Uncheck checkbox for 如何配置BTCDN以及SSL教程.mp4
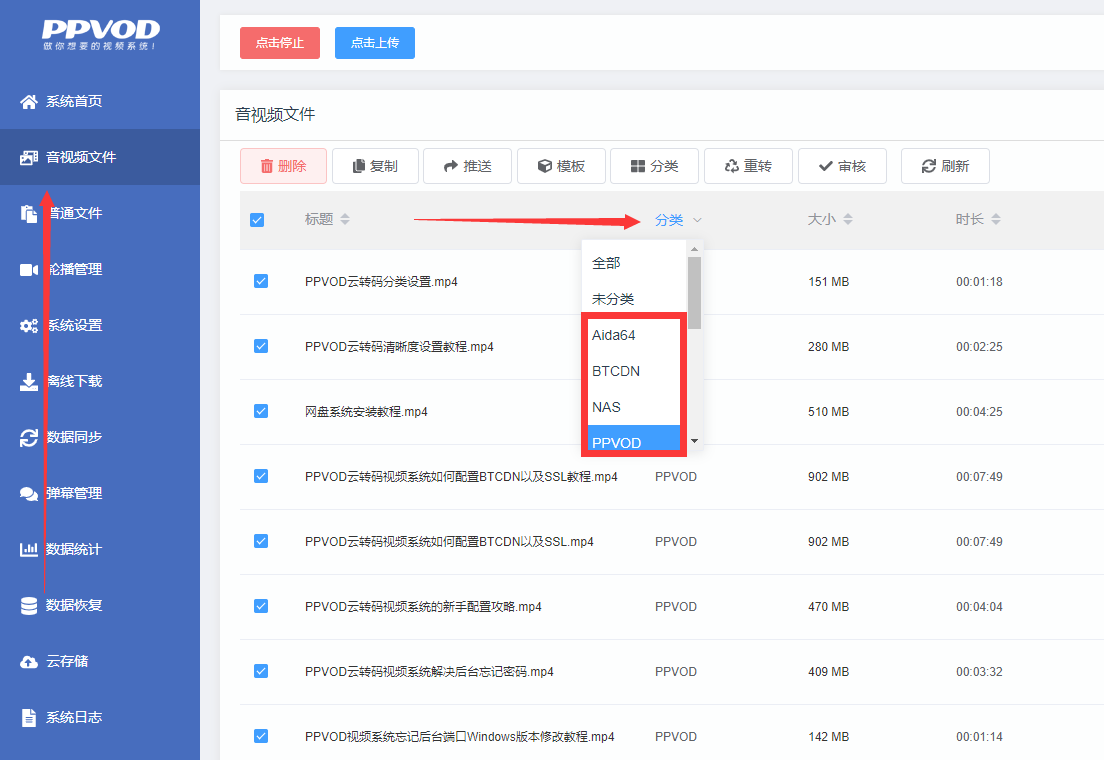The image size is (1104, 760). 261,477
